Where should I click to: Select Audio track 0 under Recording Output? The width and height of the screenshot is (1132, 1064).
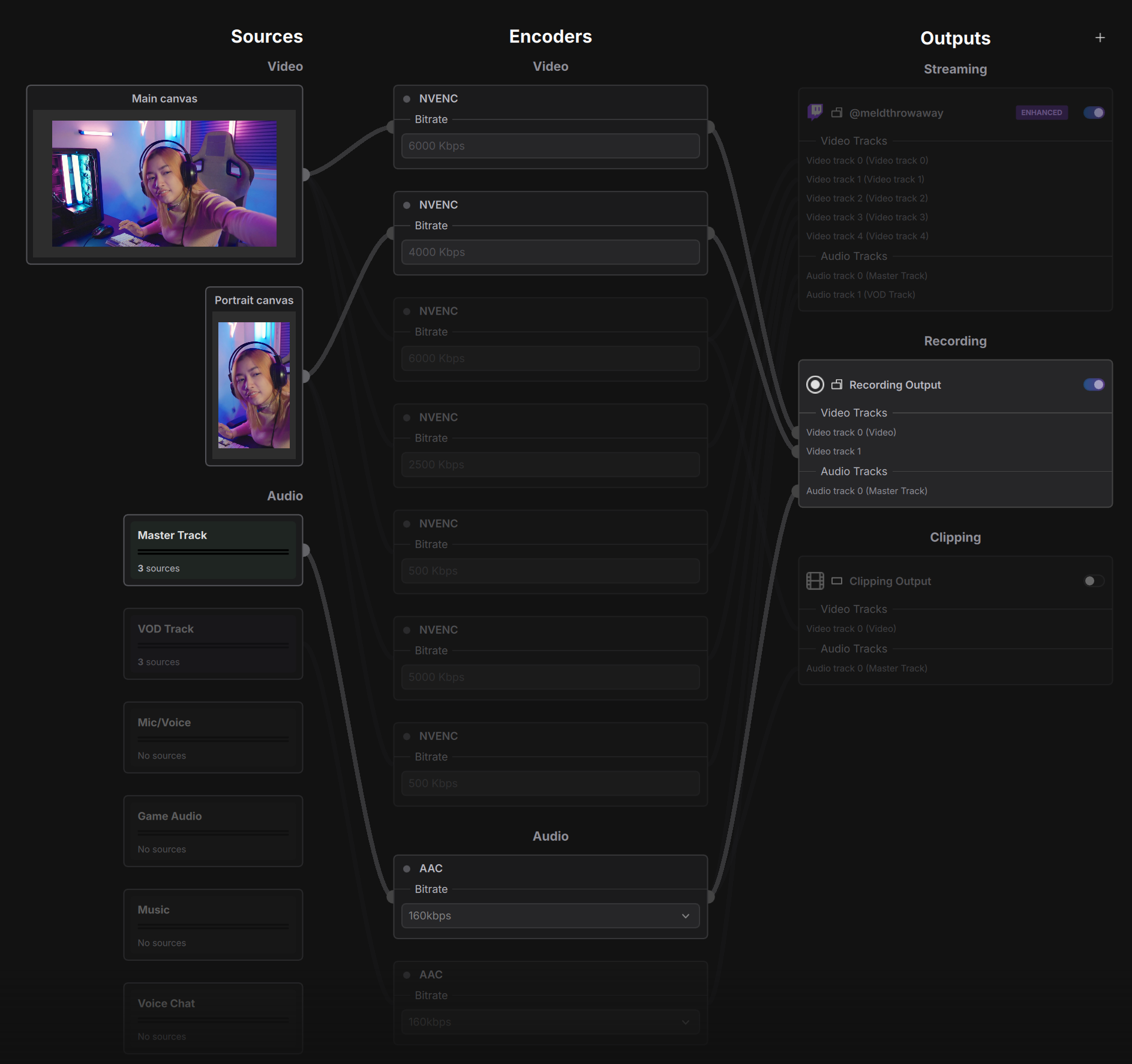(866, 491)
